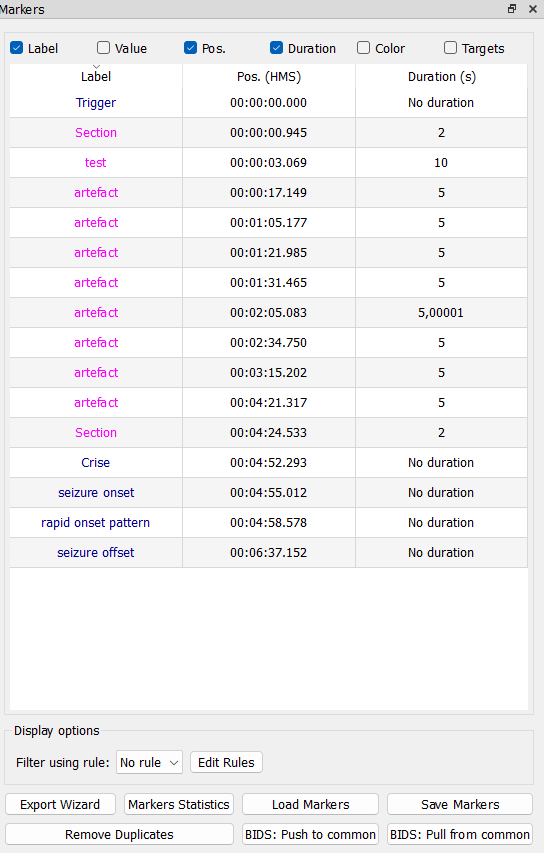Screen dimensions: 544x853
Task: Disable the Duration column checkbox
Action: [276, 48]
